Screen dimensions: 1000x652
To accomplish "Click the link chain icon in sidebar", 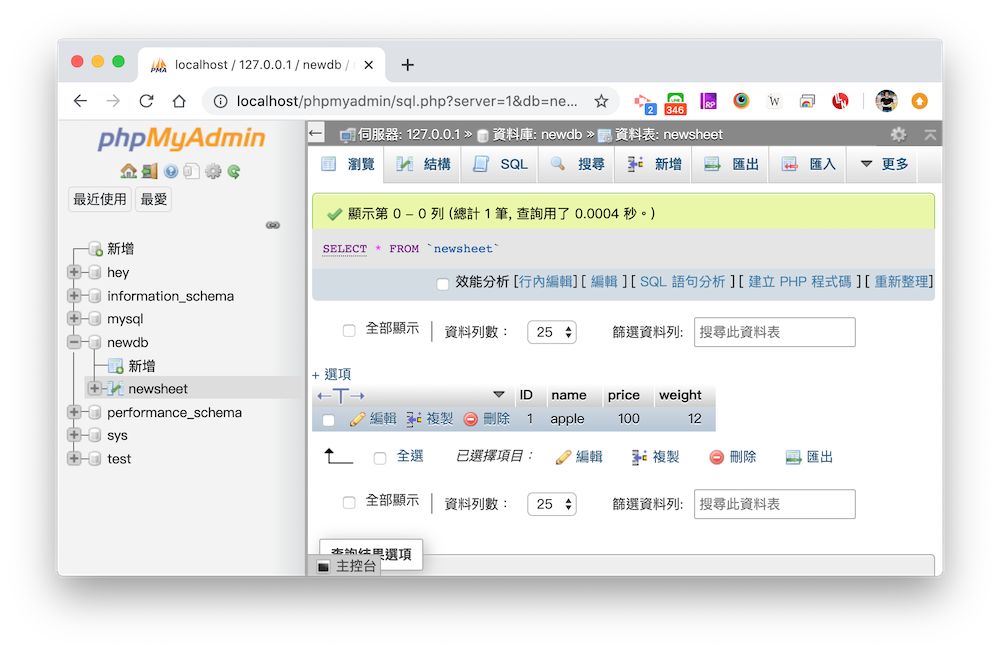I will (x=273, y=225).
